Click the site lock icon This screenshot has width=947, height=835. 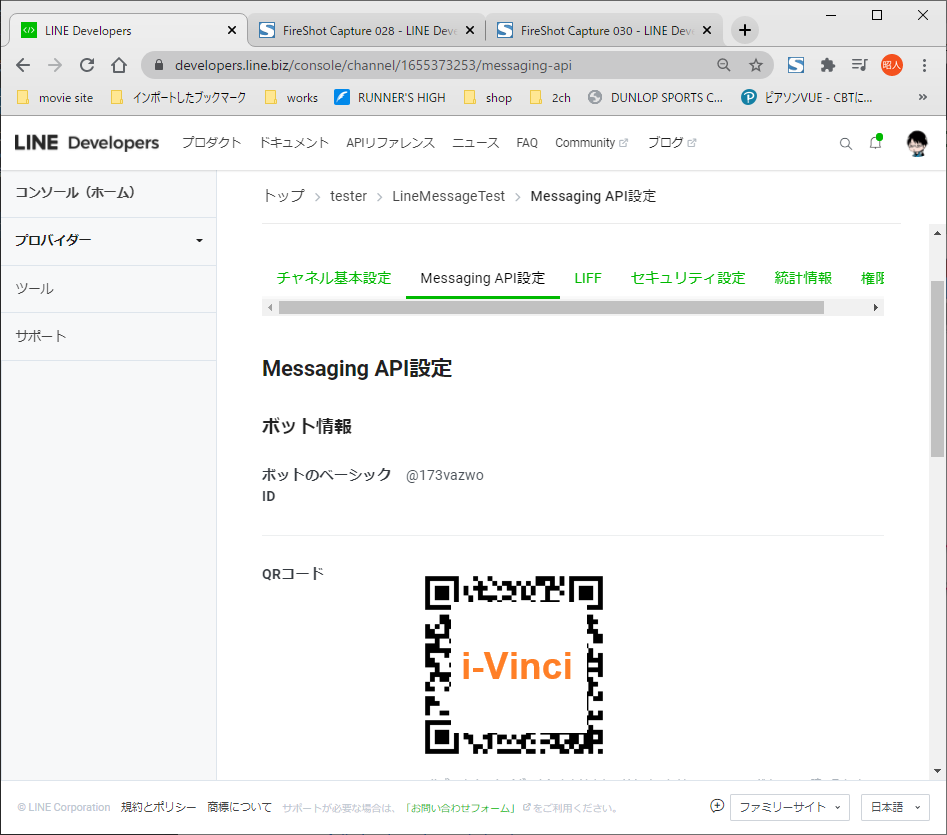click(159, 65)
